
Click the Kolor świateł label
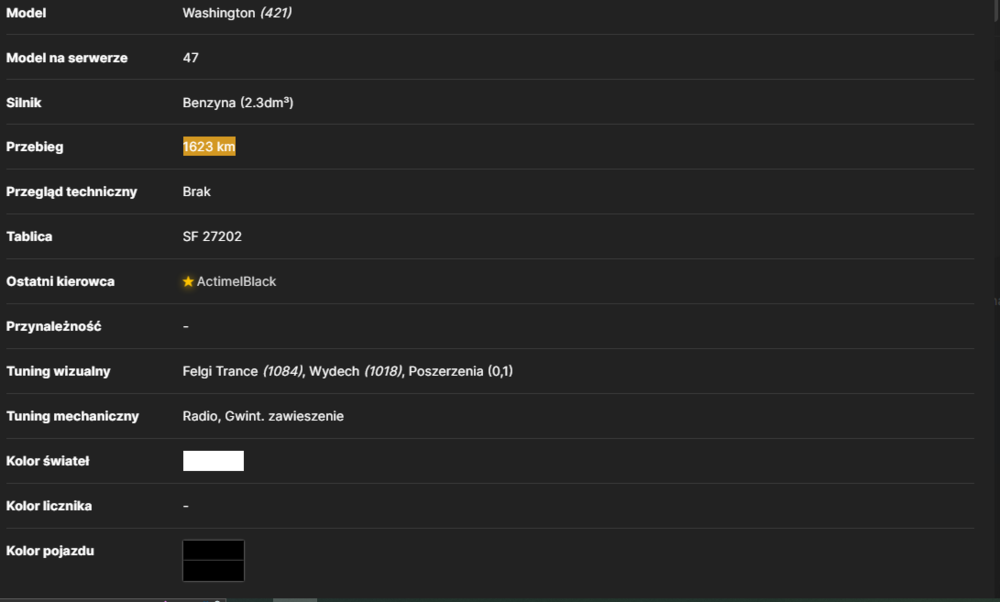point(48,460)
